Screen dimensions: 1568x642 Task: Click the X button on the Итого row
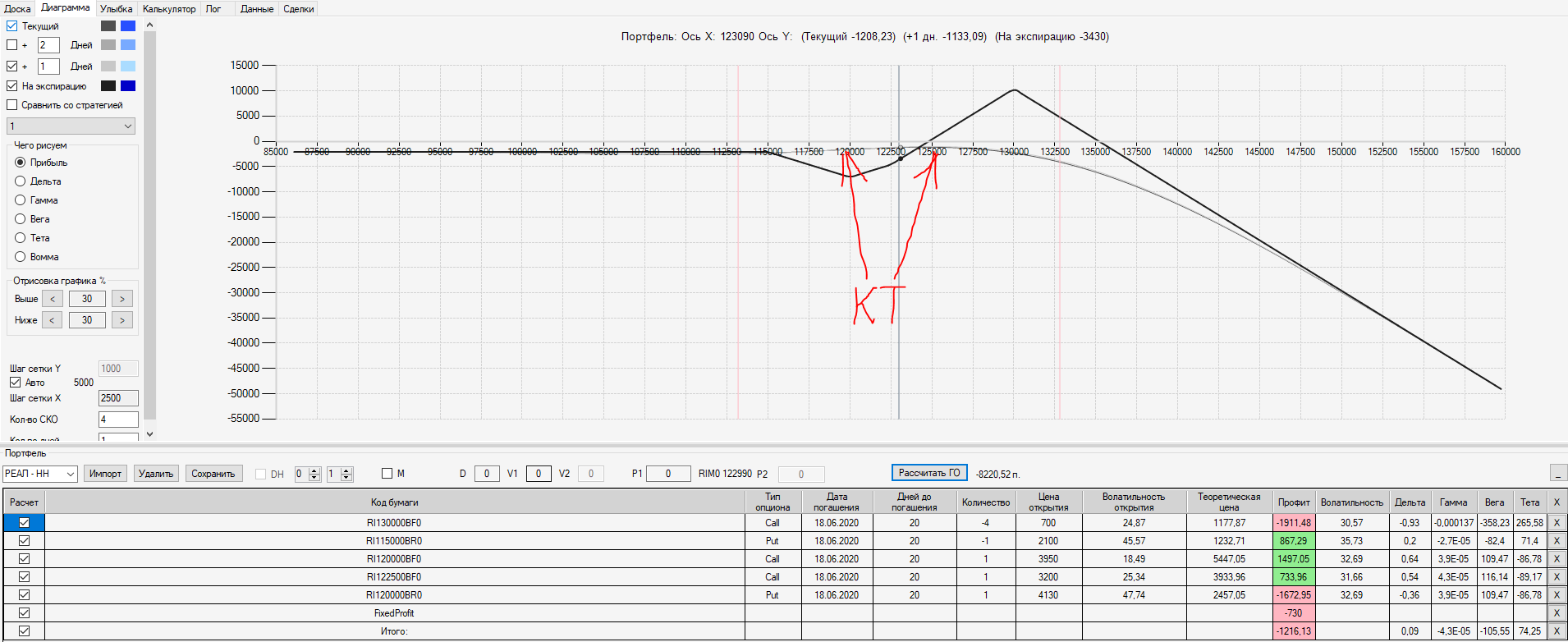point(1556,631)
